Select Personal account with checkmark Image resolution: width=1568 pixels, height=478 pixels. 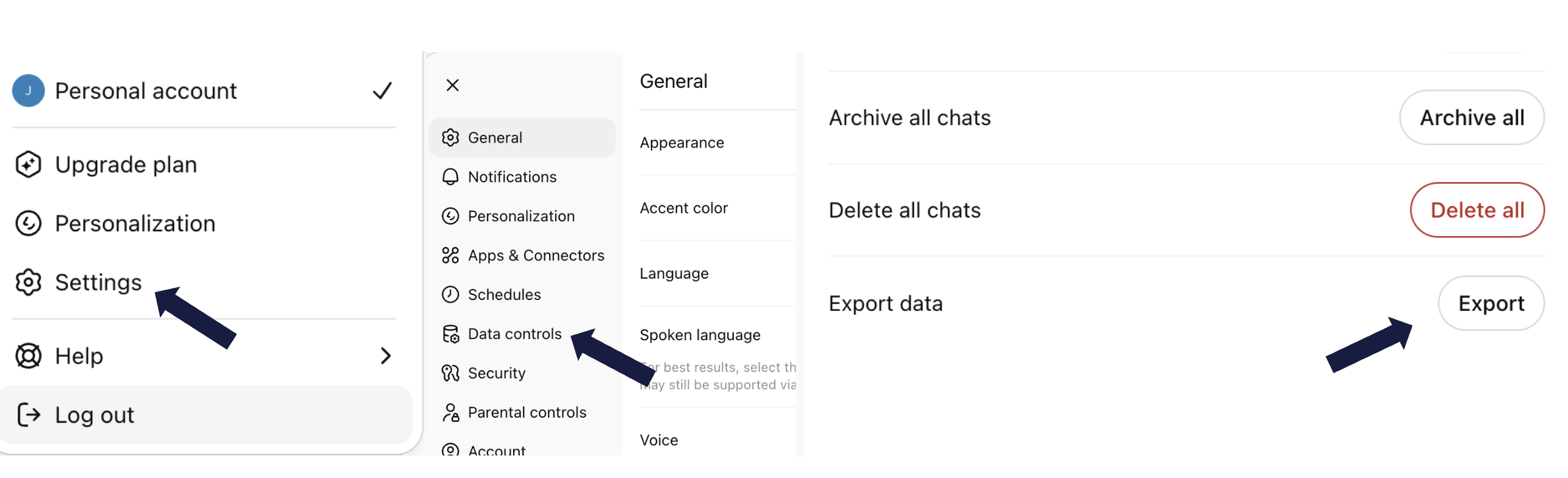tap(145, 90)
